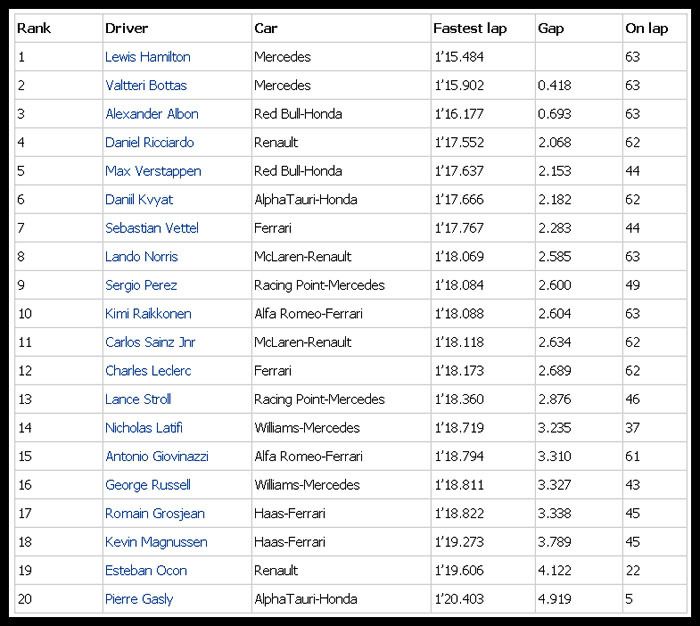700x626 pixels.
Task: Open Valtteri Bottas driver link
Action: [146, 85]
